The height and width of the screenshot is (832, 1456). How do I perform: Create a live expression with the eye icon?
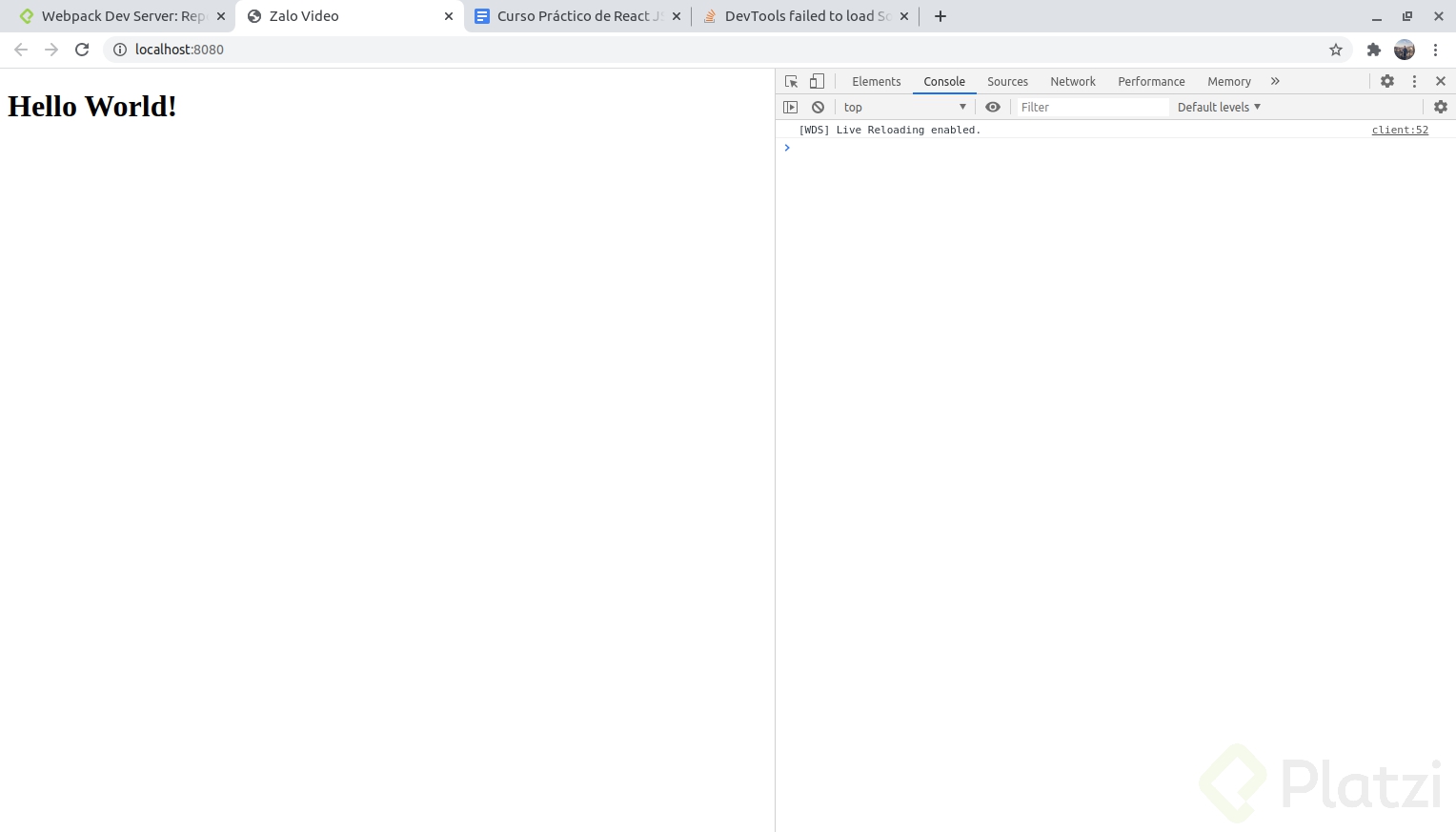pyautogui.click(x=993, y=107)
